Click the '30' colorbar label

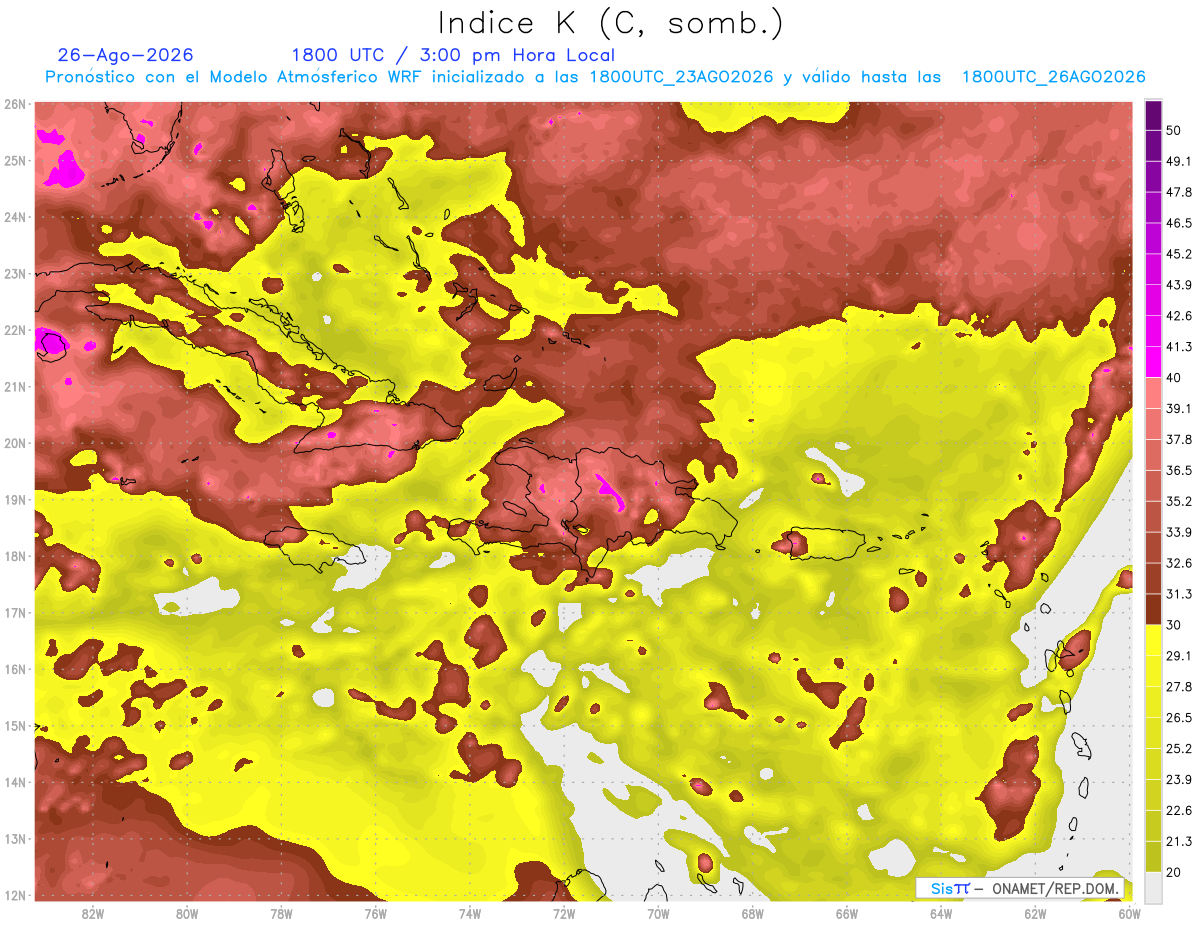1174,625
